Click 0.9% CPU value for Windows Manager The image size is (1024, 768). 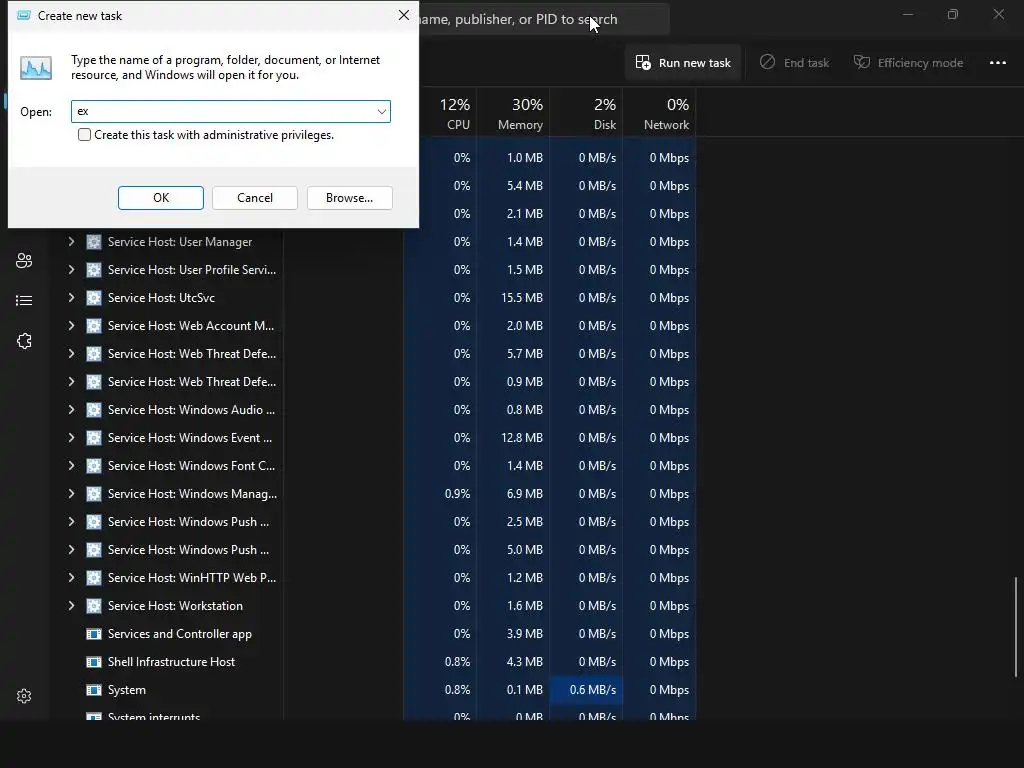coord(457,494)
